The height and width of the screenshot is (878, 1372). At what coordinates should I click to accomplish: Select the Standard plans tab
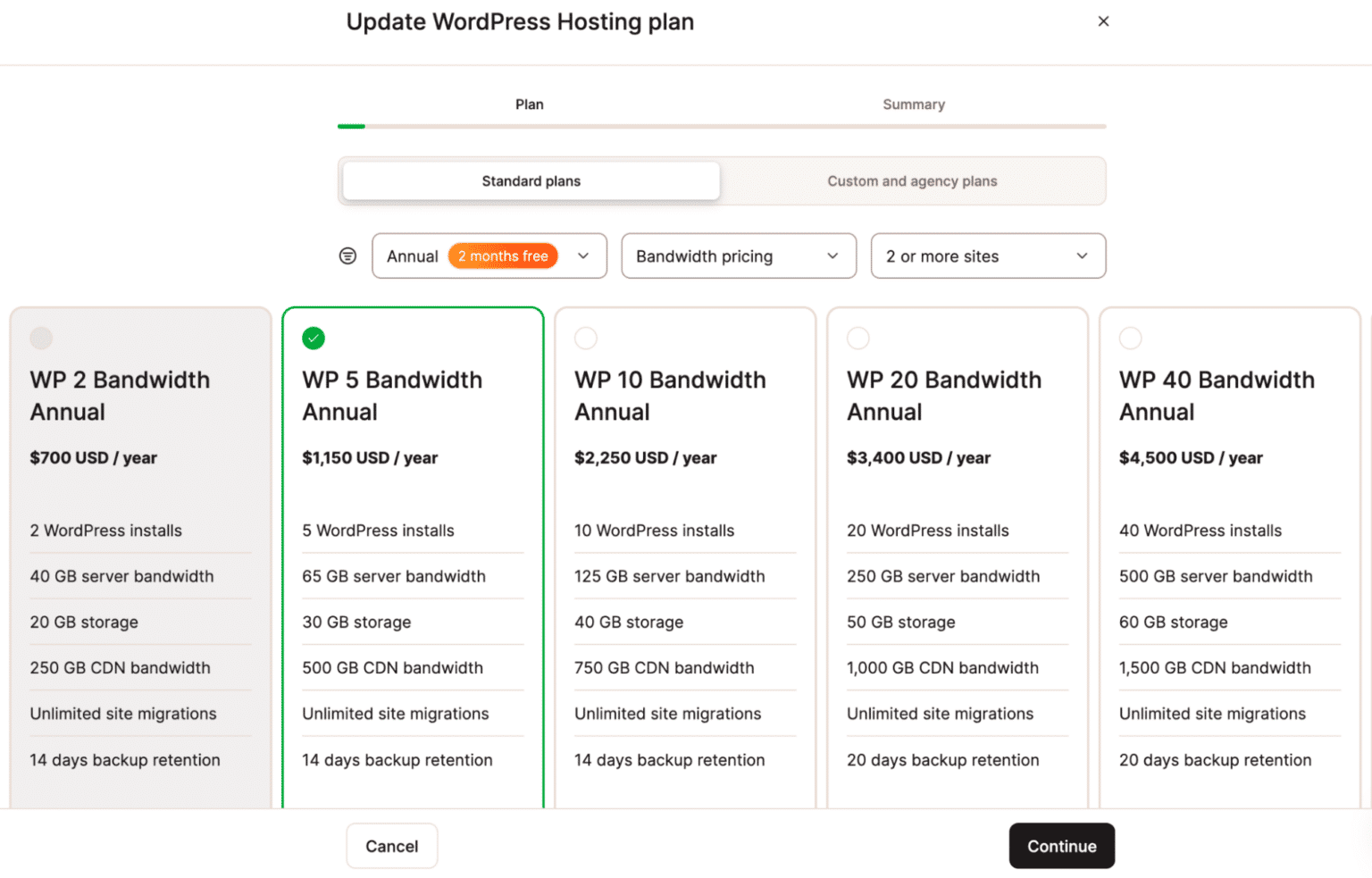(x=530, y=180)
